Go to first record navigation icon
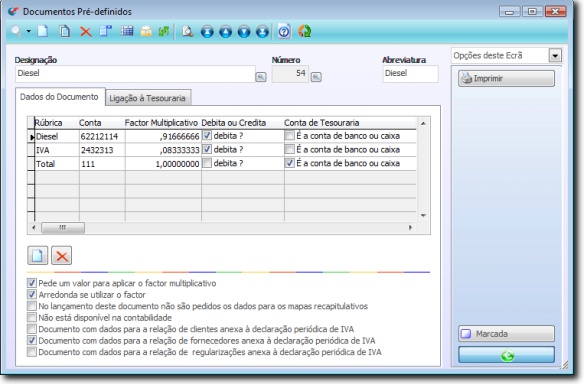Viewport: 584px width, 384px height. [207, 32]
